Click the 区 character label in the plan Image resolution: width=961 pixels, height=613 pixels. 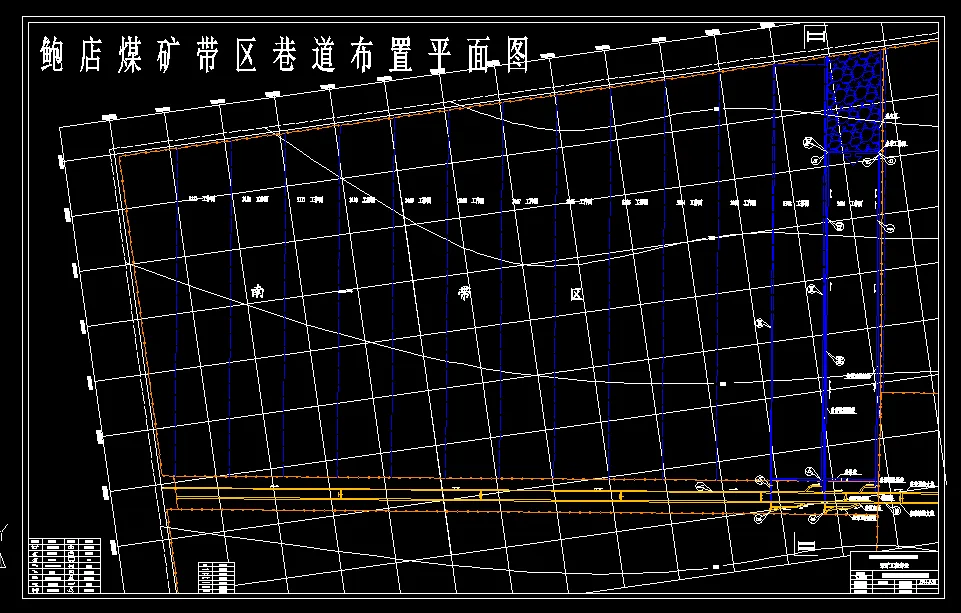577,294
